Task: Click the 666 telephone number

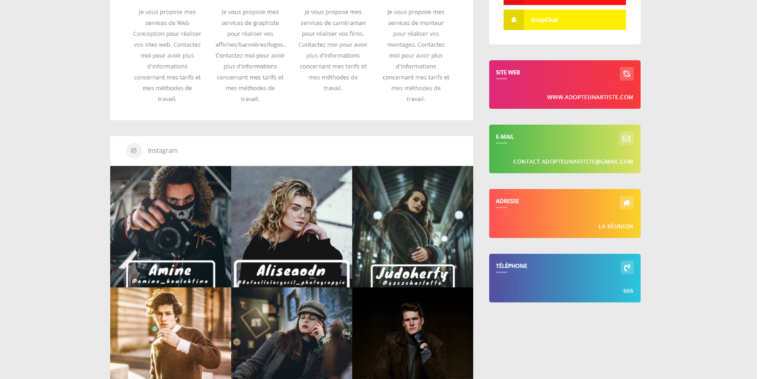Action: tap(628, 291)
